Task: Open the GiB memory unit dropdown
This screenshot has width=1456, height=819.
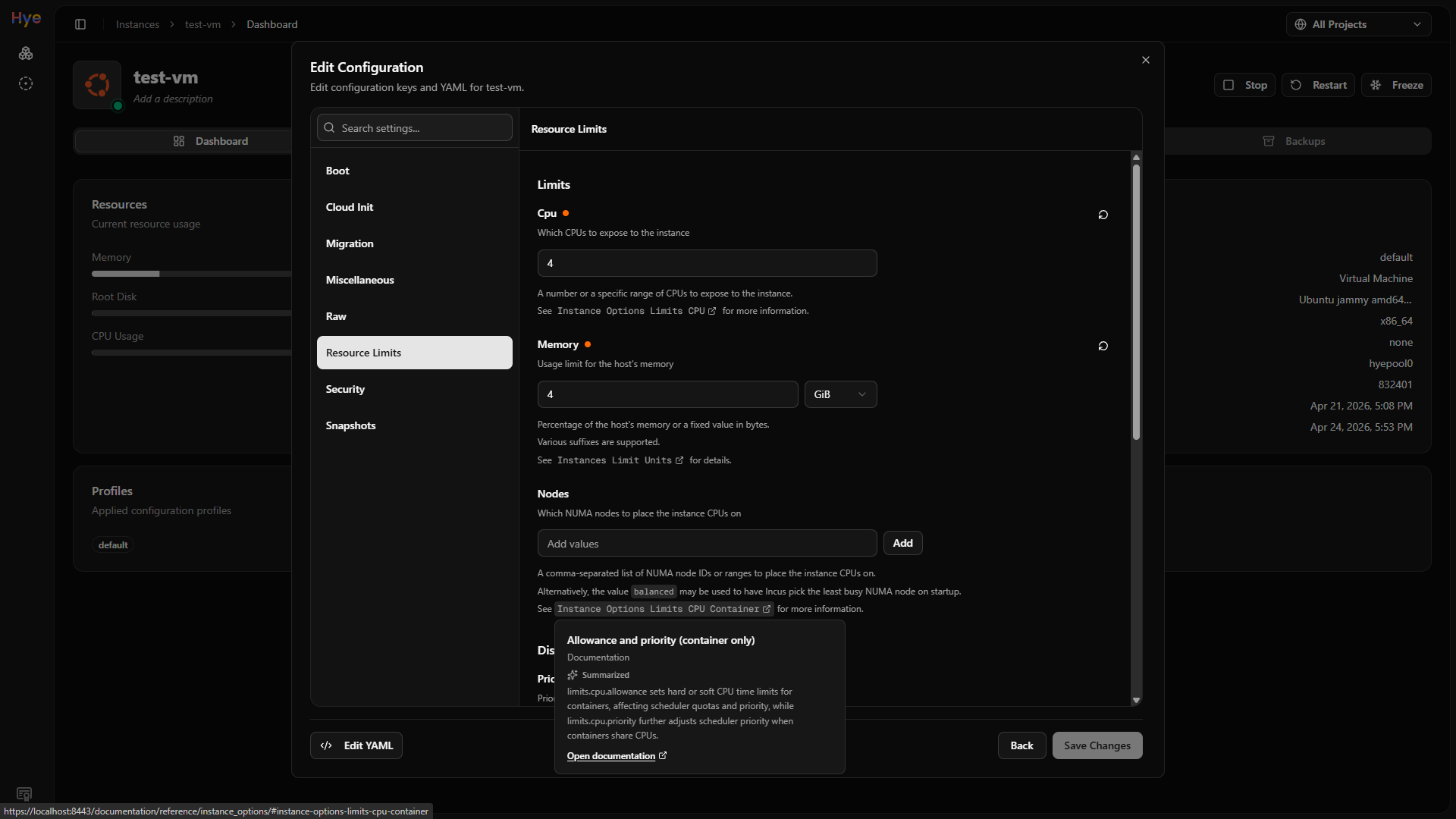Action: coord(840,394)
